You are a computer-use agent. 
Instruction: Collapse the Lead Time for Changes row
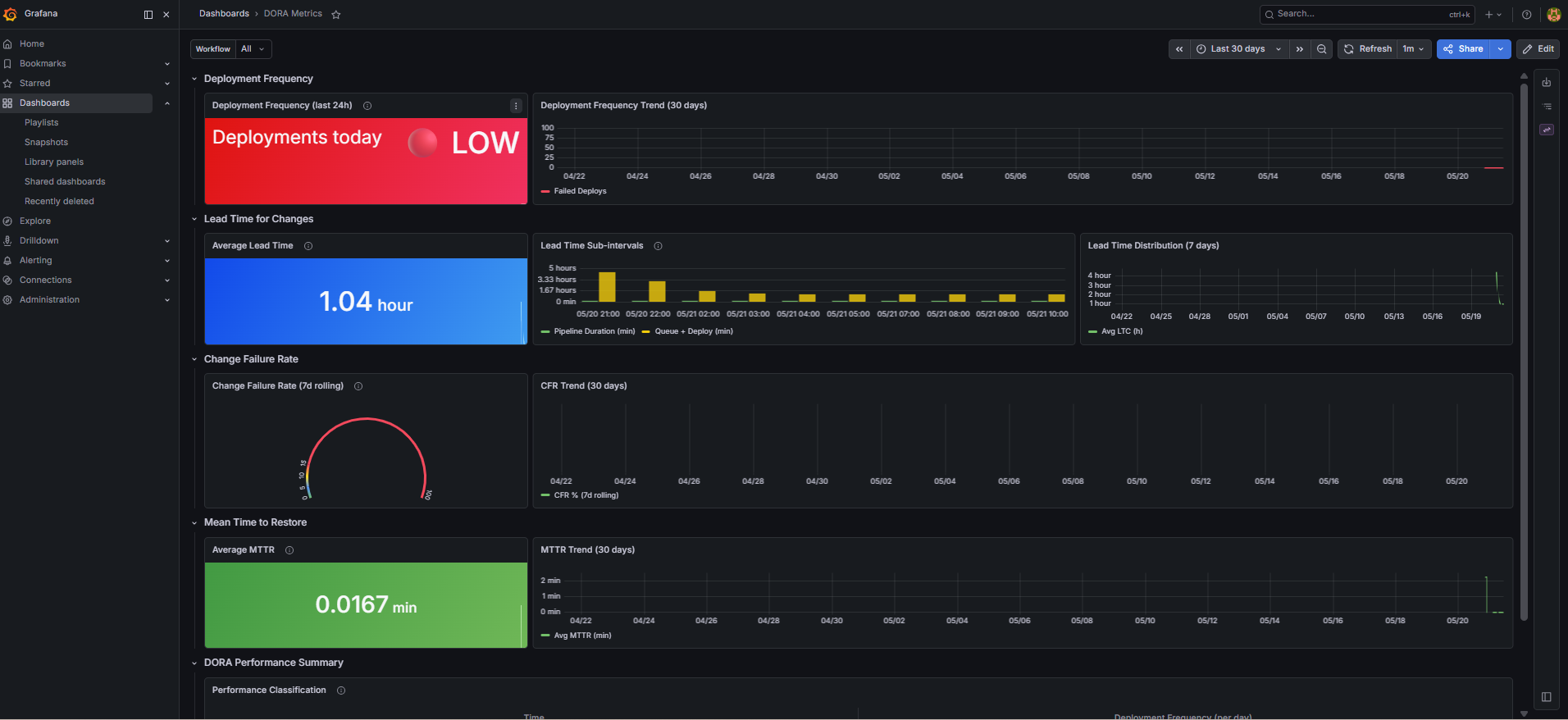pos(194,220)
